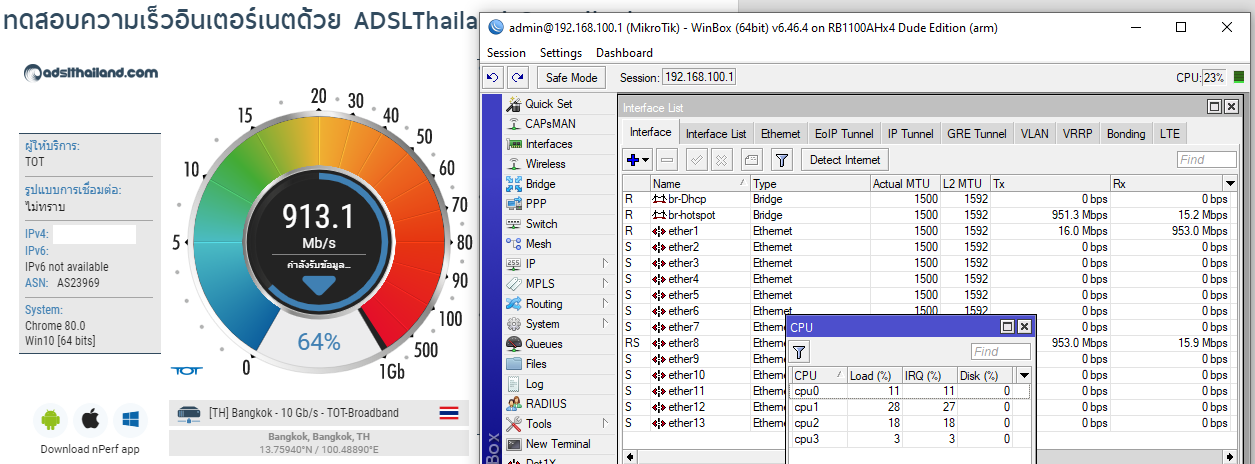Click the Windows app download icon

(129, 418)
